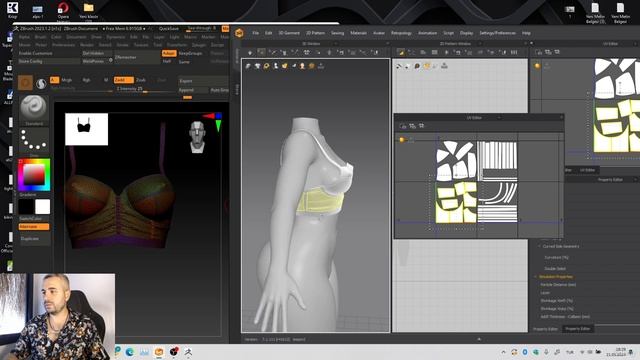Click the Del Hidden button in ZBrush
640x360 pixels.
point(97,53)
